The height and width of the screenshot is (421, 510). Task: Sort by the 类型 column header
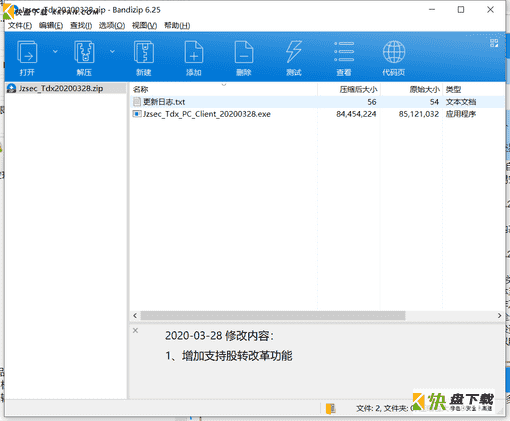coord(453,89)
